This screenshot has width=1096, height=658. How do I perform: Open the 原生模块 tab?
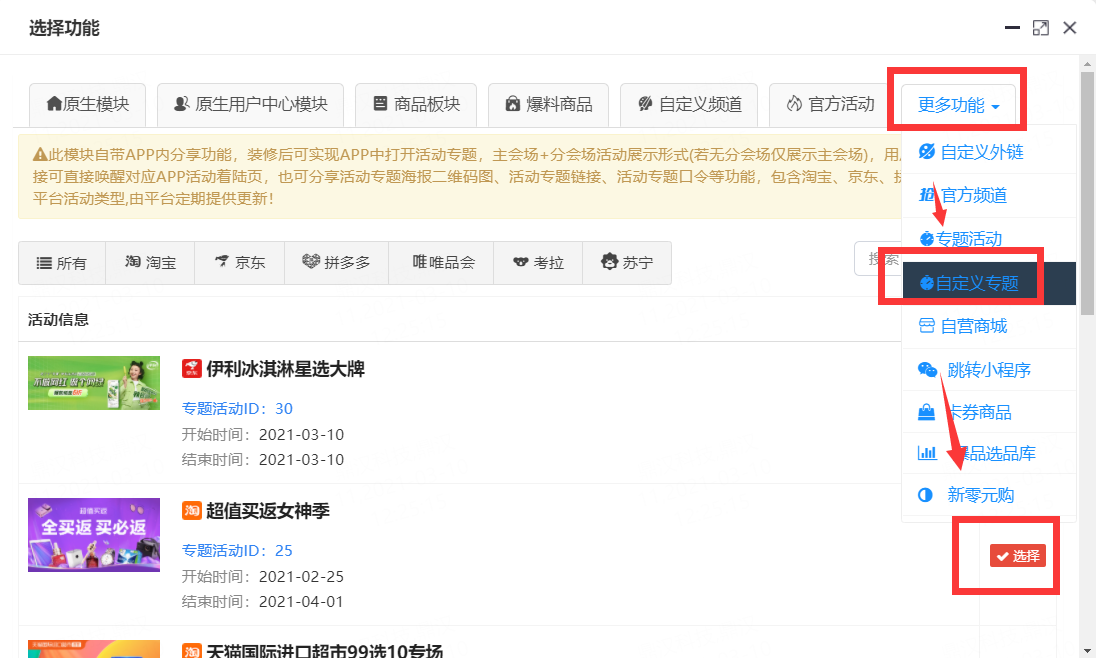pyautogui.click(x=87, y=105)
